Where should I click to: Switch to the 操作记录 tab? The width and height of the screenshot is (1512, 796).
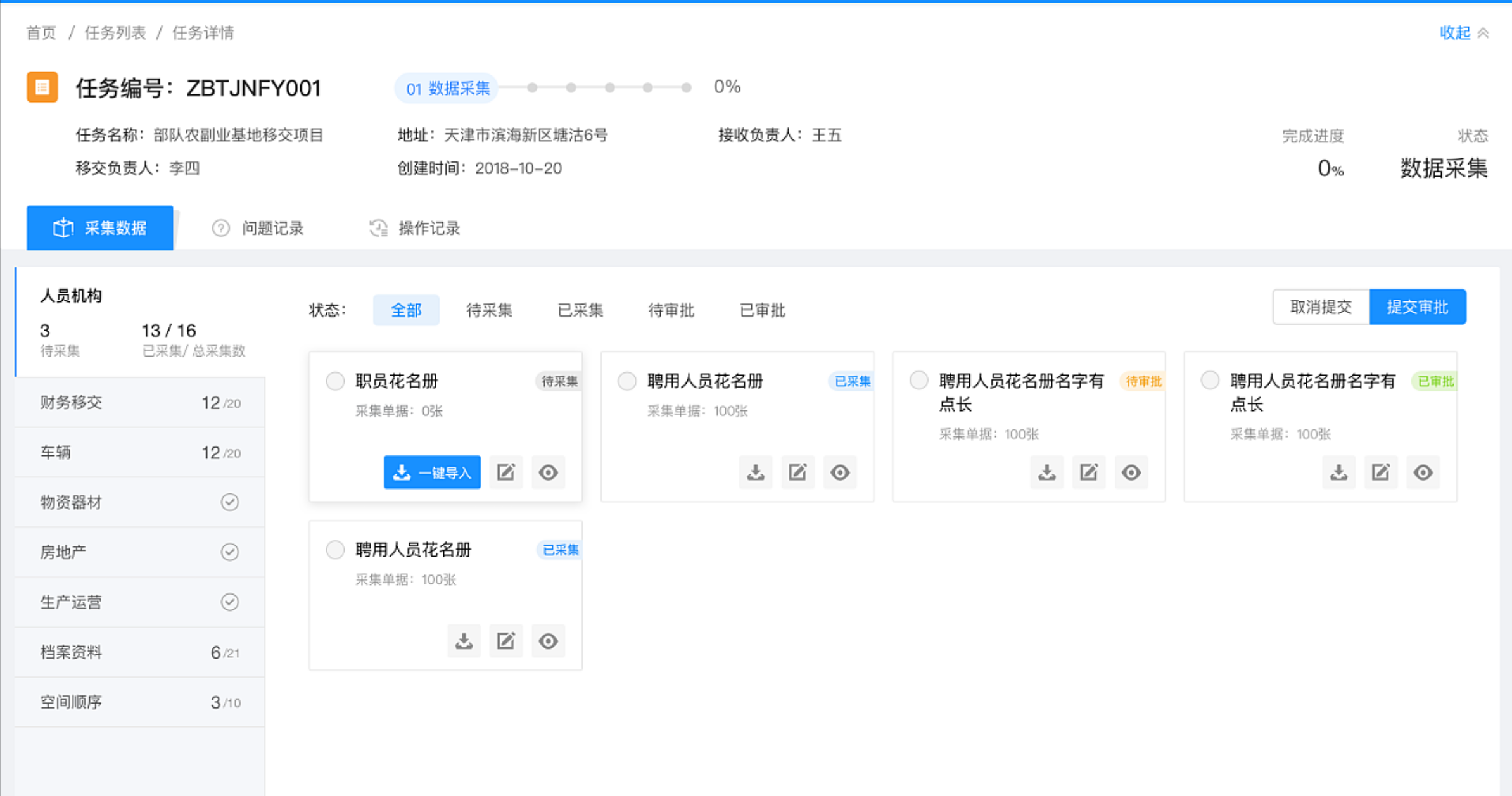tap(415, 228)
